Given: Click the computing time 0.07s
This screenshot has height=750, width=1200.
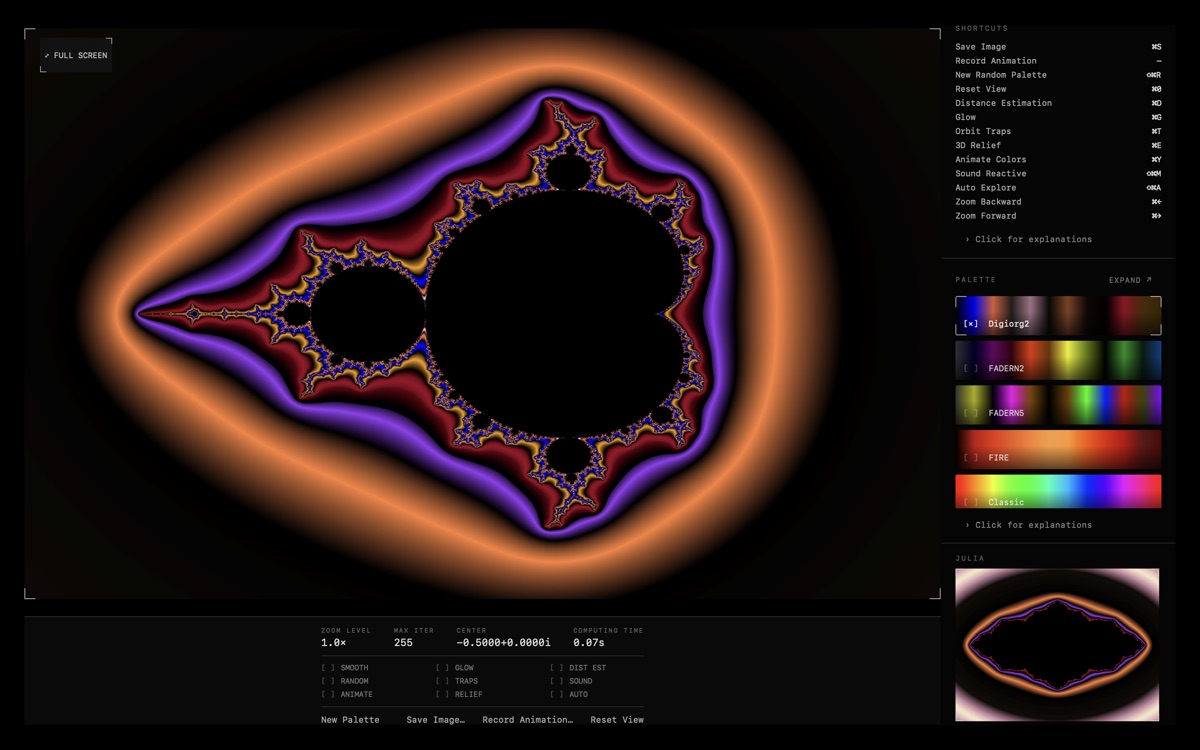Looking at the screenshot, I should click(x=589, y=643).
